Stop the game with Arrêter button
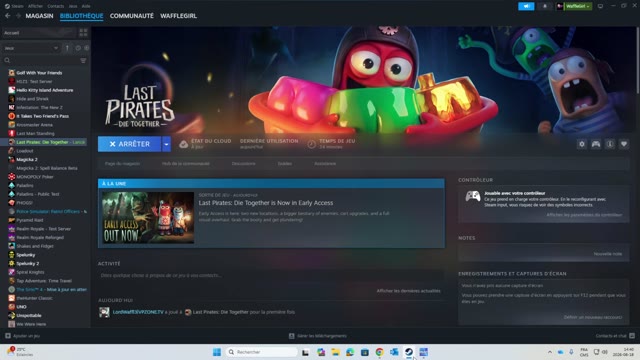This screenshot has width=640, height=360. point(129,144)
